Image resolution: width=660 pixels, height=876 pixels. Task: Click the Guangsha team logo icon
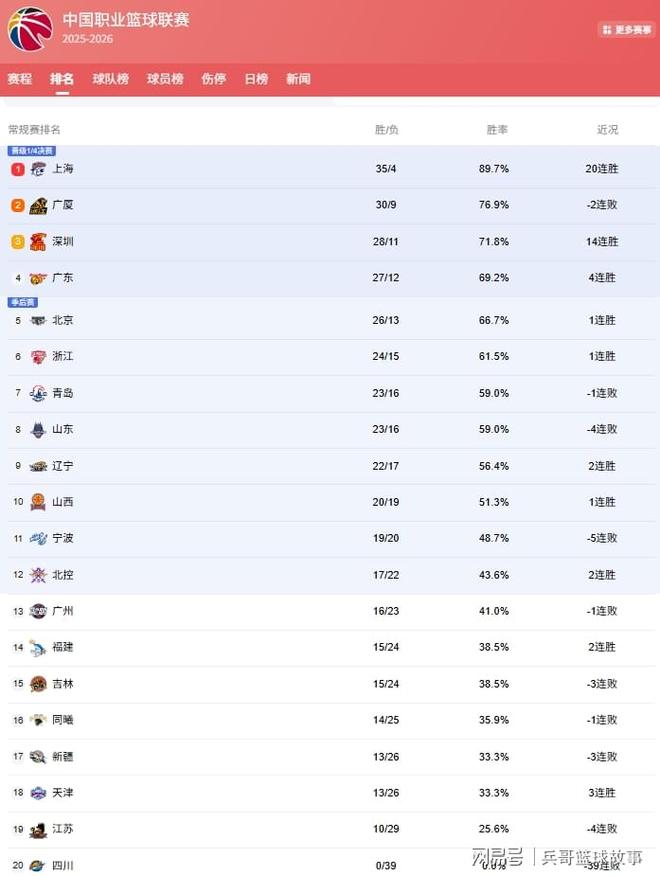pyautogui.click(x=38, y=206)
